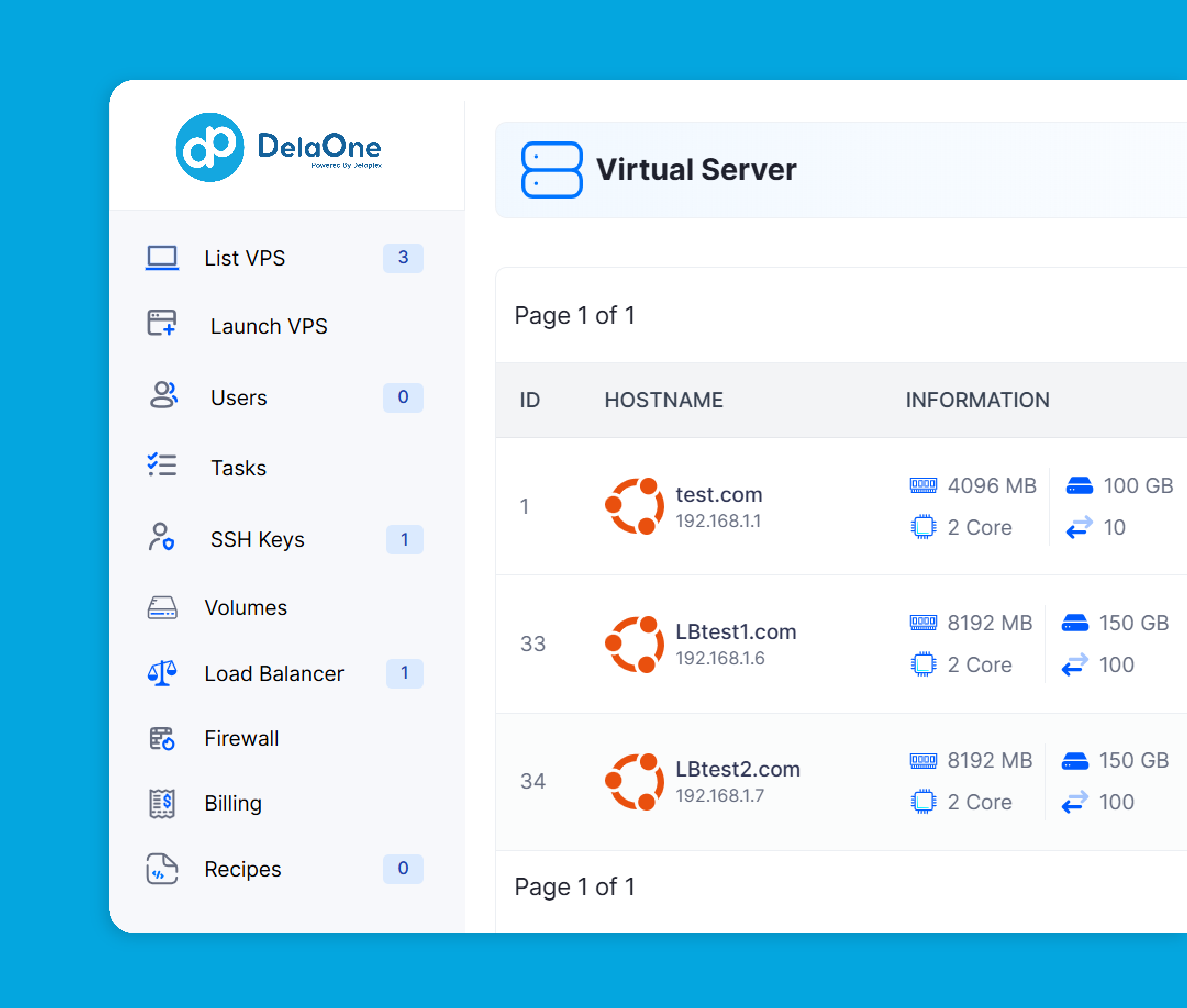Image resolution: width=1187 pixels, height=1008 pixels.
Task: Click the Load Balancer scales icon
Action: [162, 673]
